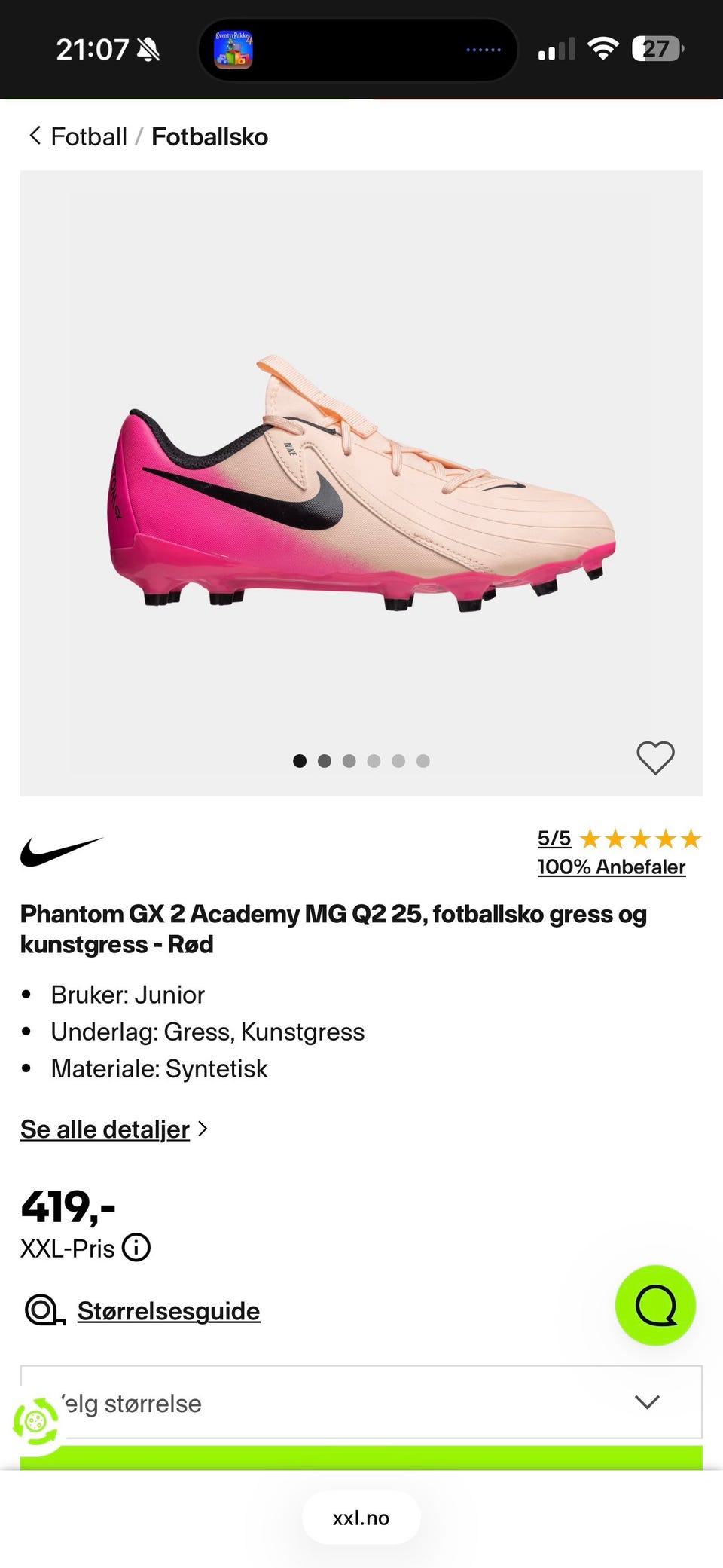
Task: Expand Se alle detaljer arrow
Action: pos(202,1129)
